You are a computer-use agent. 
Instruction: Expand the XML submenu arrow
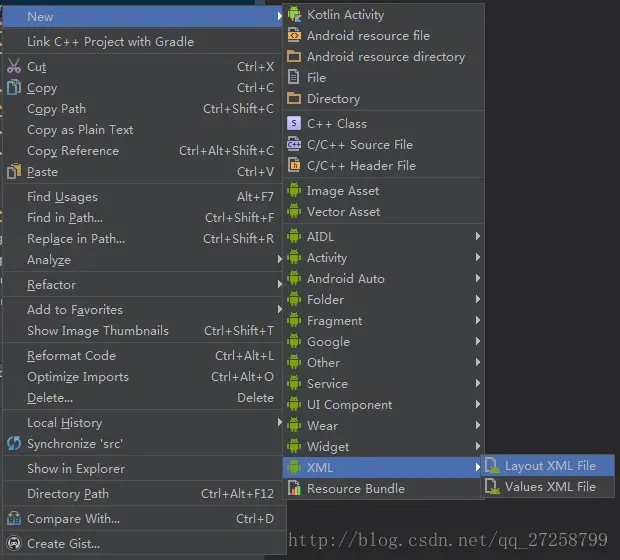[x=478, y=467]
